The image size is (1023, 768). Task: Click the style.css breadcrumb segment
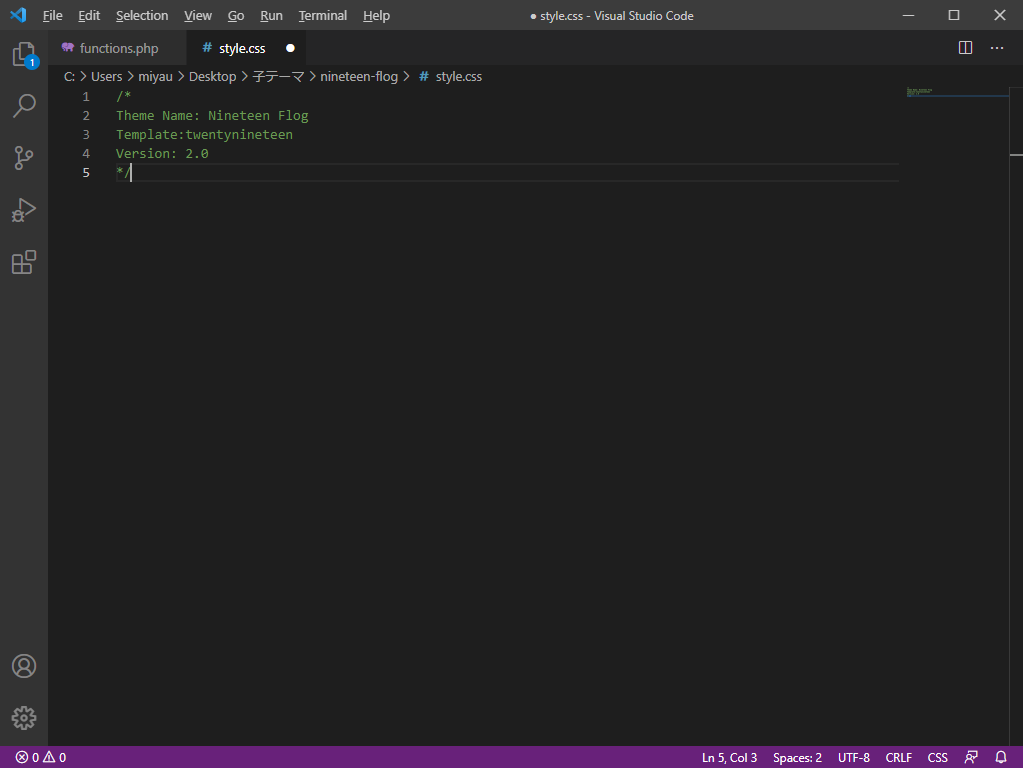coord(451,76)
